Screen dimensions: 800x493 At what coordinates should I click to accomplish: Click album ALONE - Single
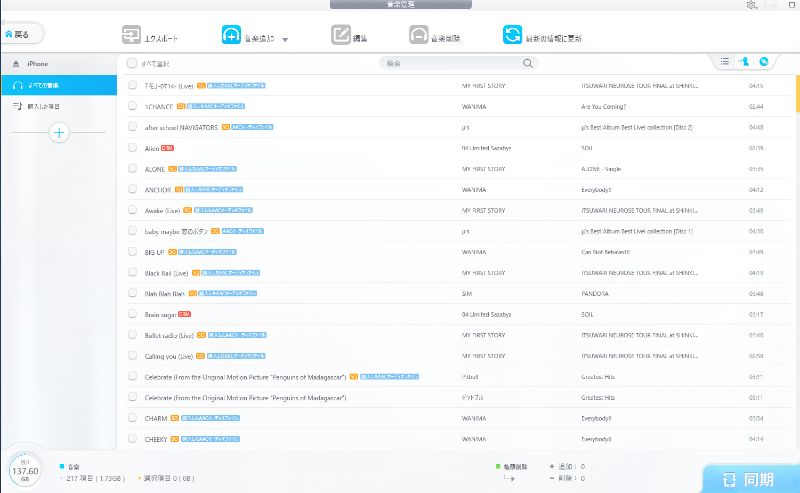[x=601, y=169]
